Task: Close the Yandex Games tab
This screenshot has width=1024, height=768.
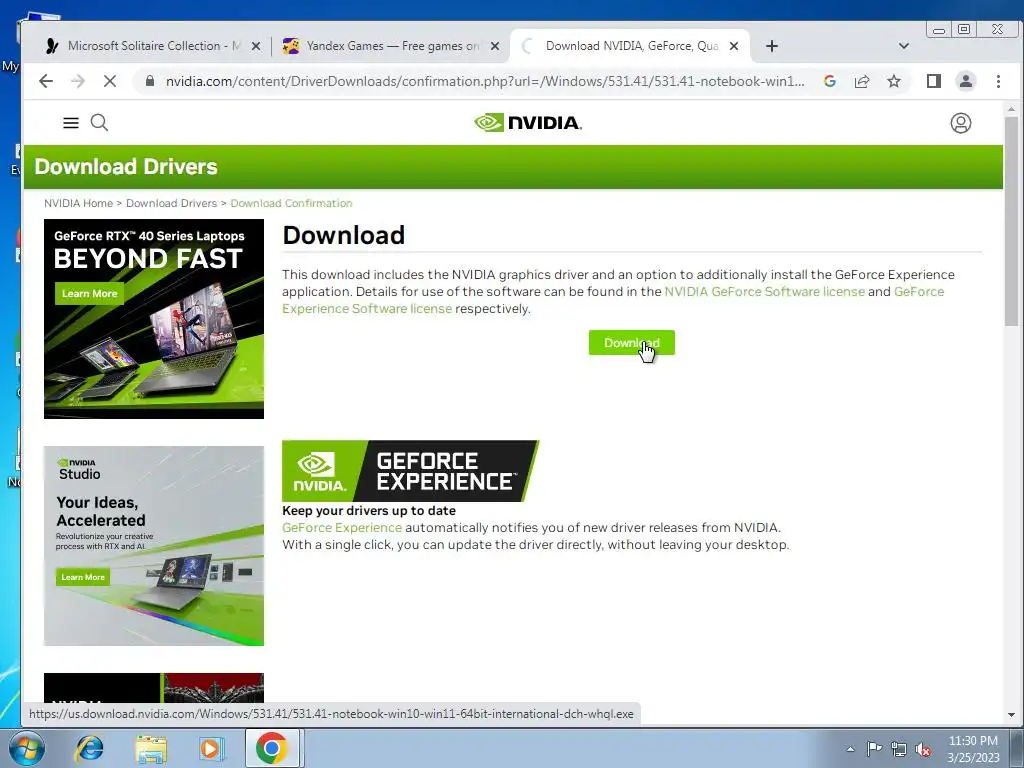Action: (x=495, y=46)
